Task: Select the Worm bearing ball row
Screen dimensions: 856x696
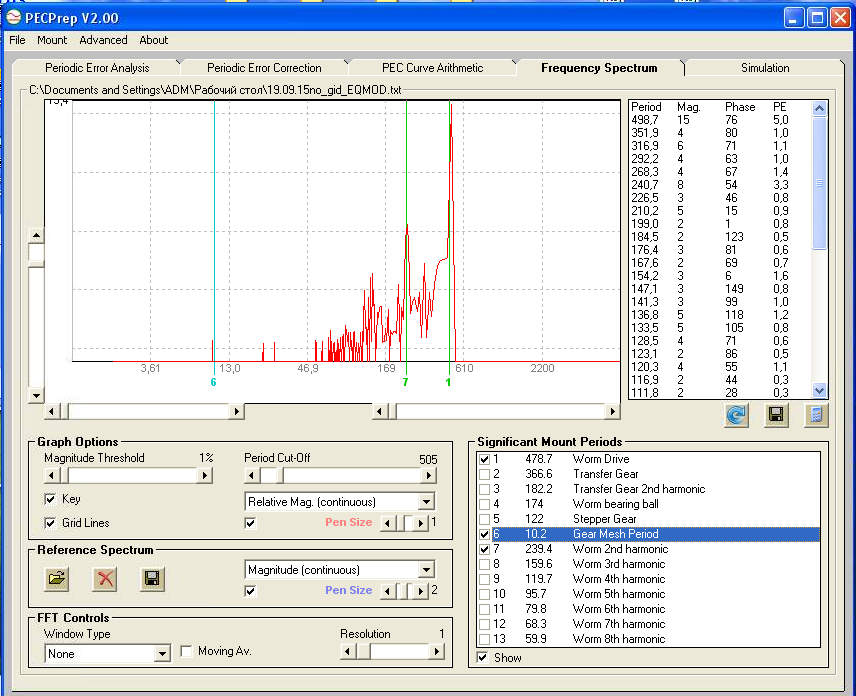Action: [x=649, y=504]
